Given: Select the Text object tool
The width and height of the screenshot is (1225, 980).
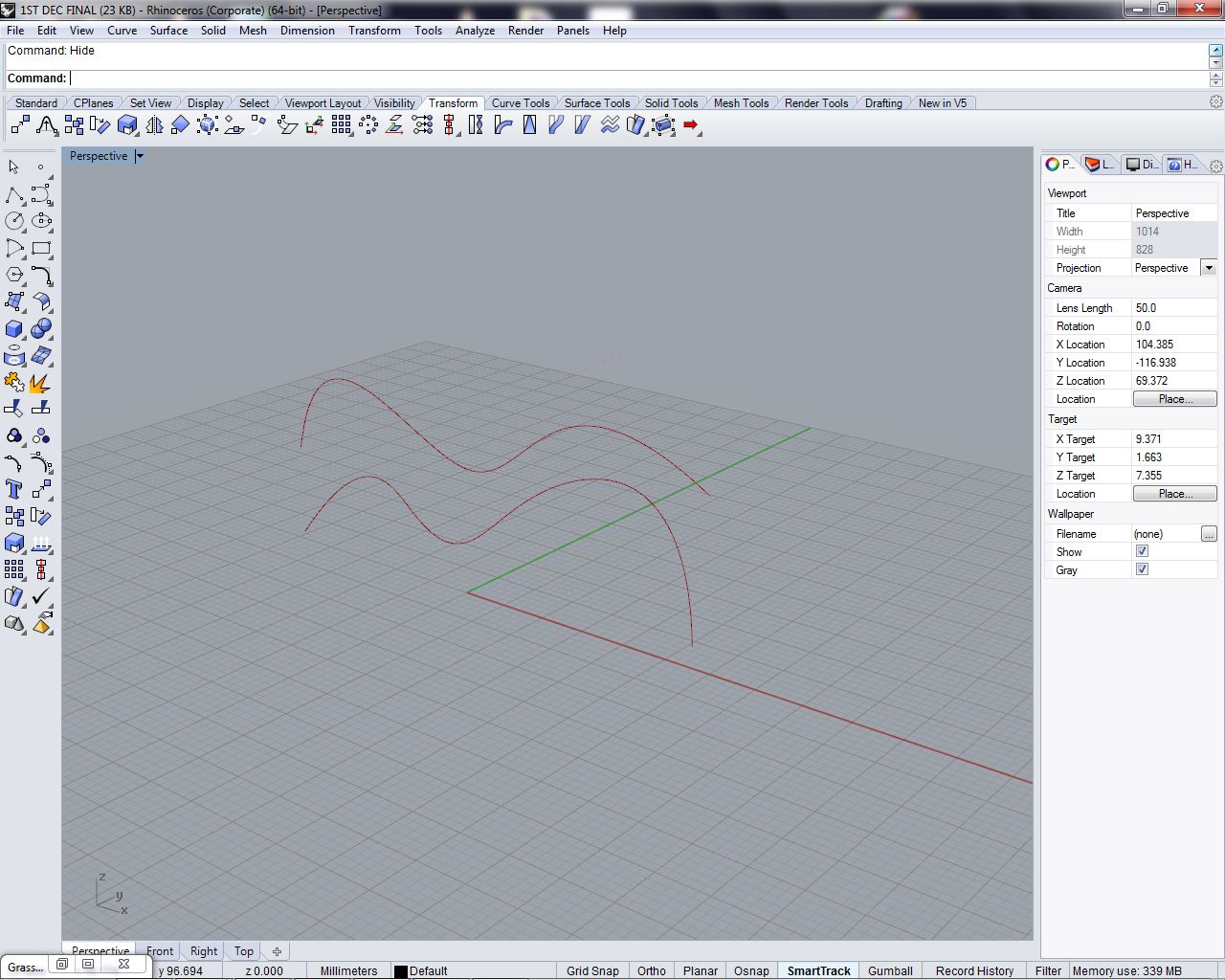Looking at the screenshot, I should click(x=14, y=489).
